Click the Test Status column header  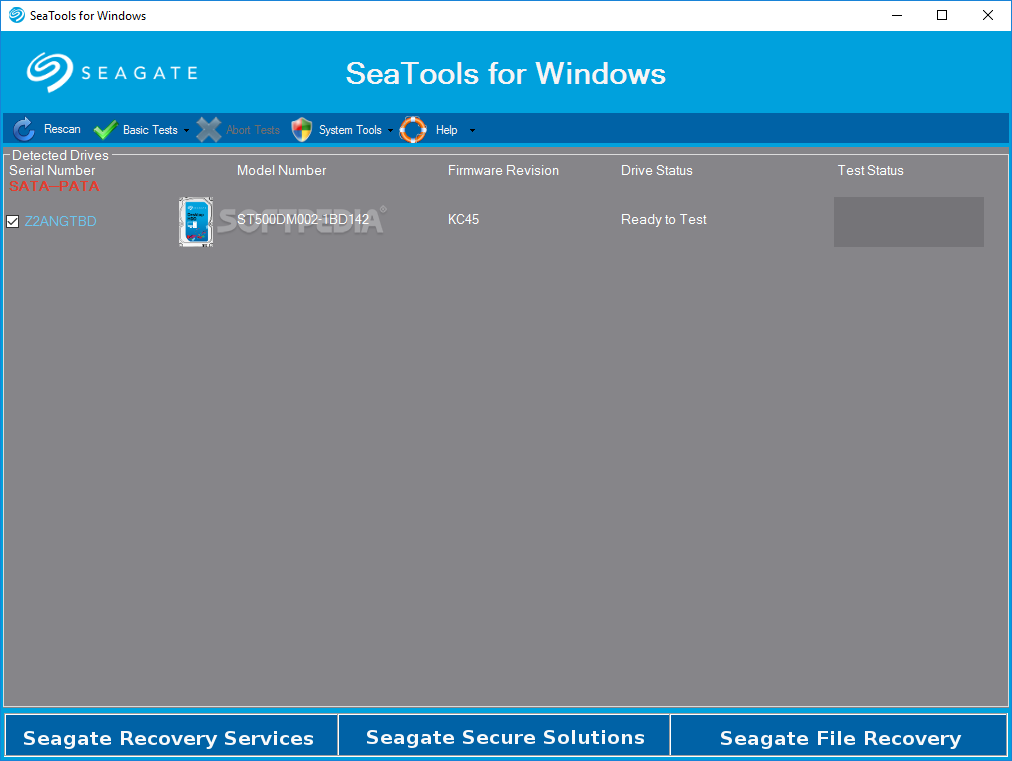870,170
